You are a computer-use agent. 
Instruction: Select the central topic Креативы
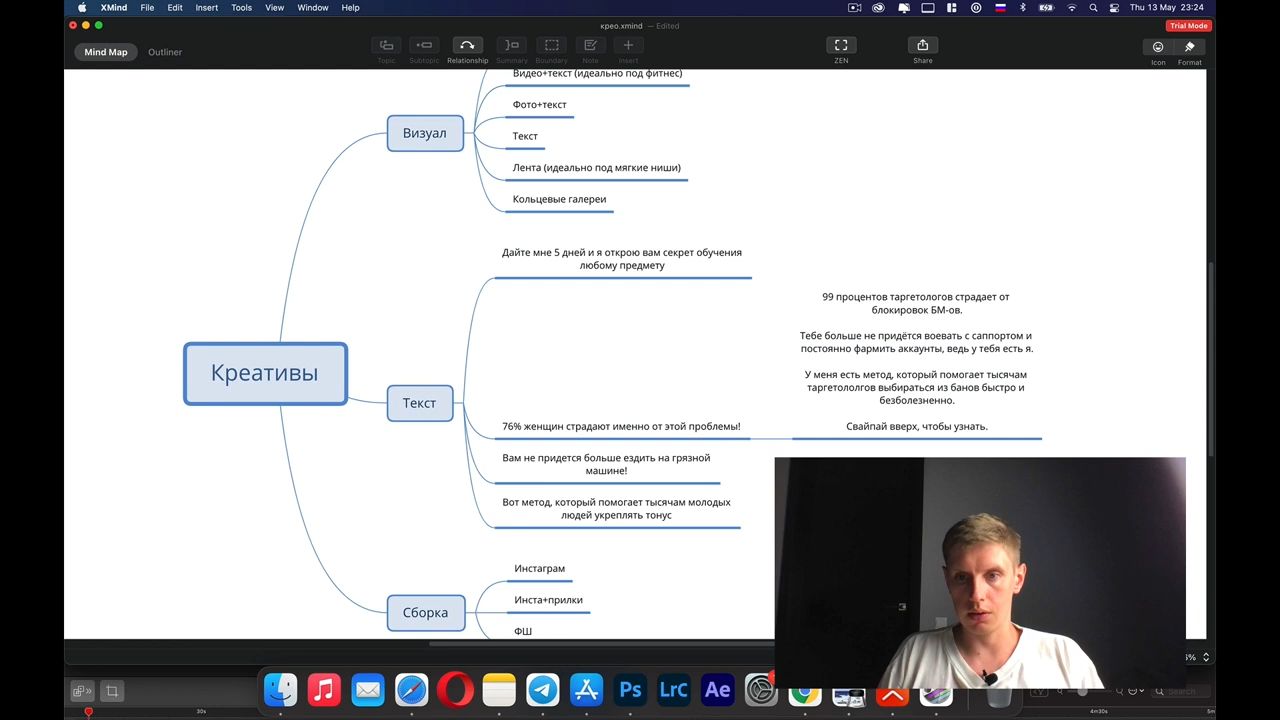[x=265, y=374]
